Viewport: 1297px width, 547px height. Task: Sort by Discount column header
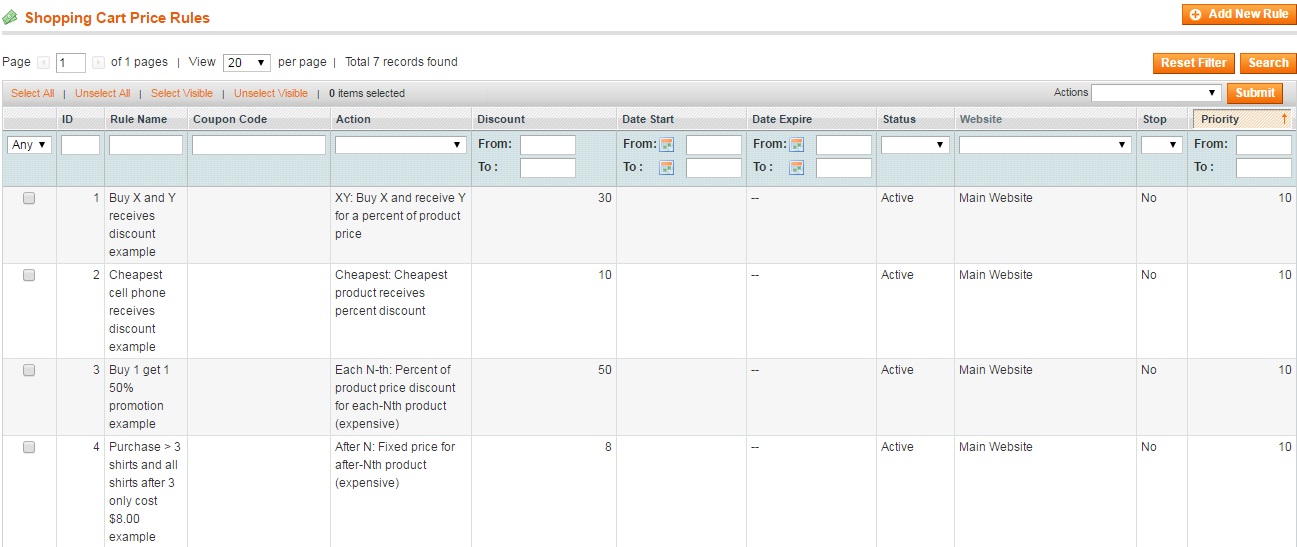coord(501,119)
